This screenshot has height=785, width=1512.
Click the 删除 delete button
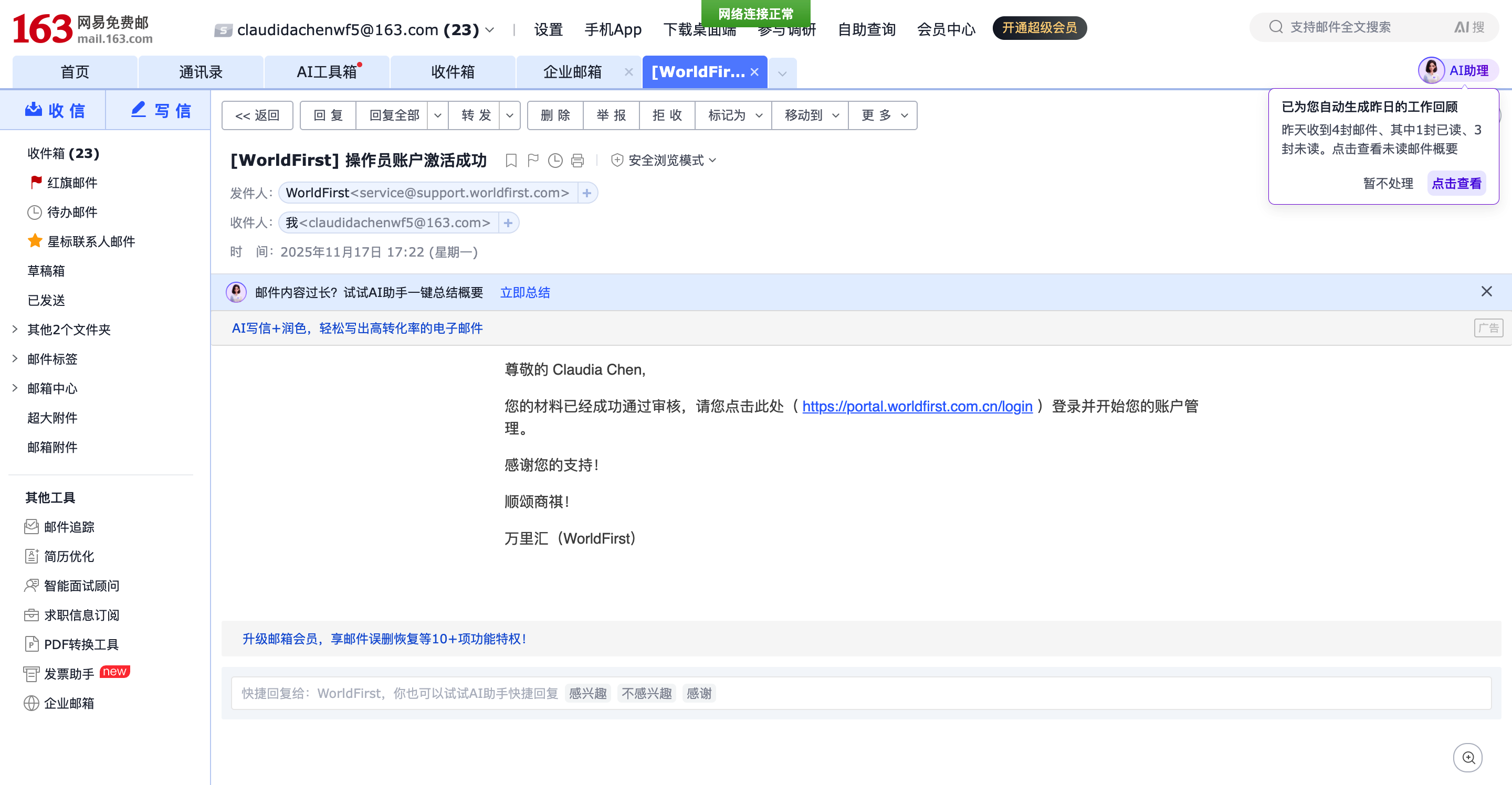click(555, 115)
